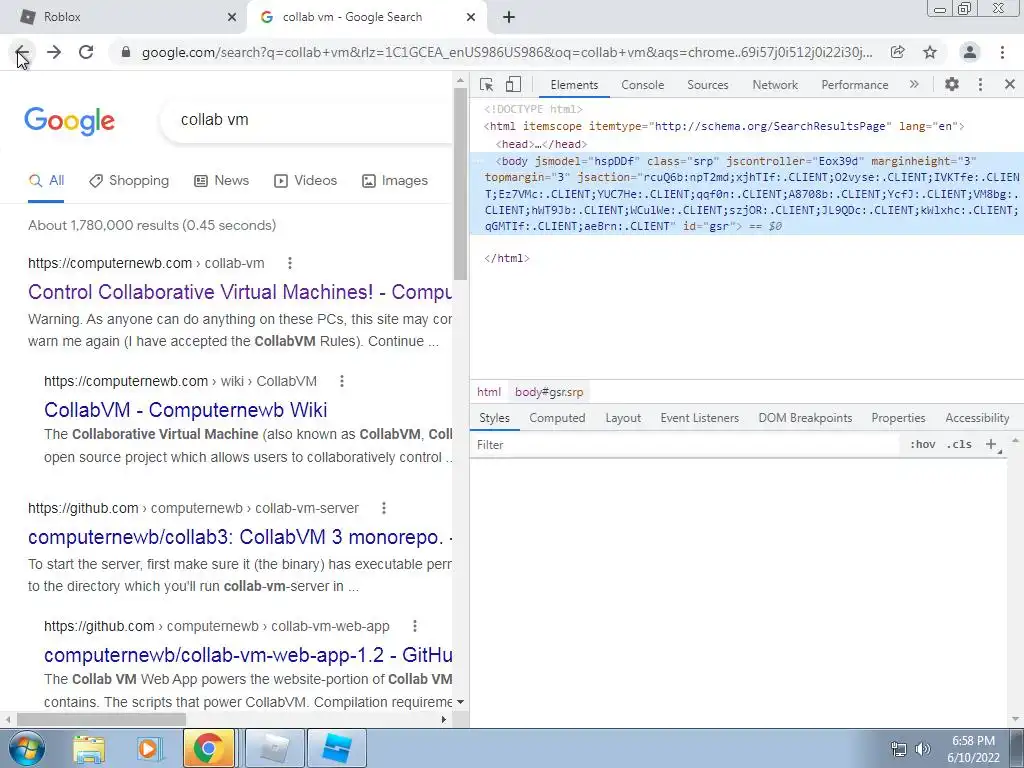Open computernewb/collab3 monorepo result
Screen dimensions: 1024x768
tap(240, 537)
